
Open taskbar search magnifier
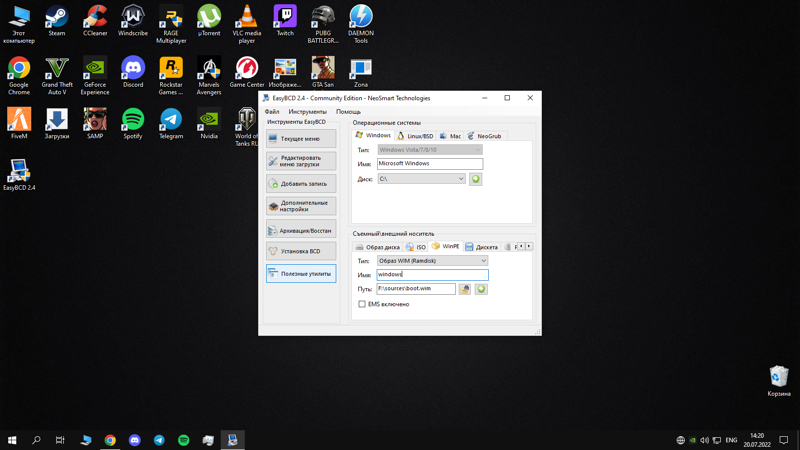click(x=36, y=440)
